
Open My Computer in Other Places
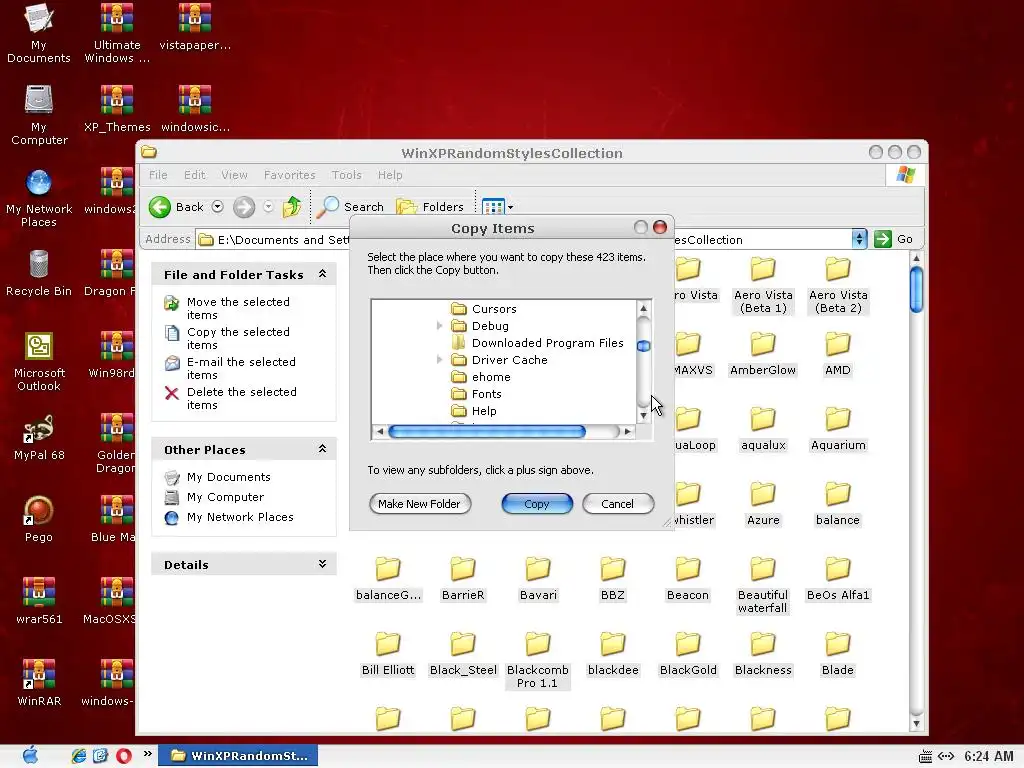[225, 497]
